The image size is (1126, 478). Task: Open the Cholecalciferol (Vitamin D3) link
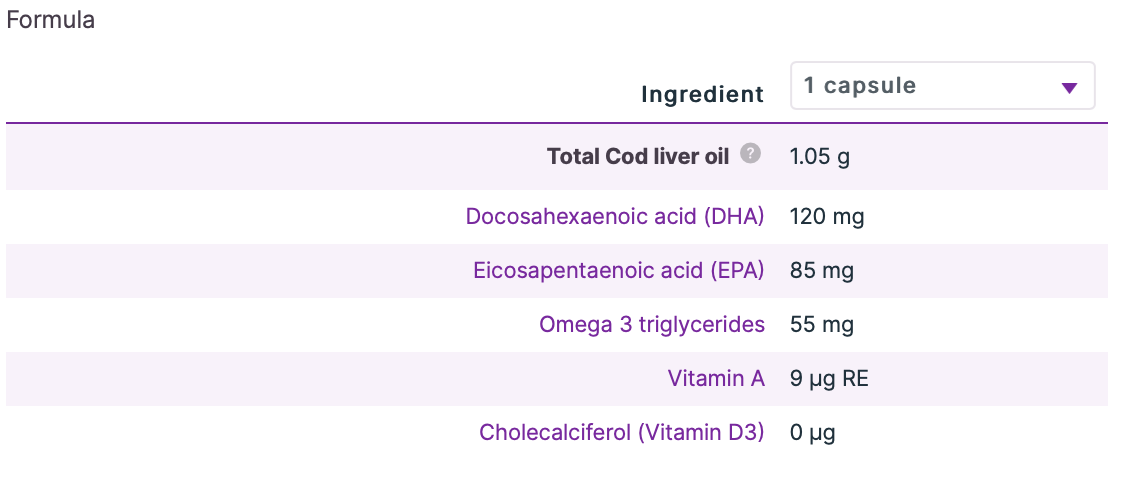[x=622, y=432]
